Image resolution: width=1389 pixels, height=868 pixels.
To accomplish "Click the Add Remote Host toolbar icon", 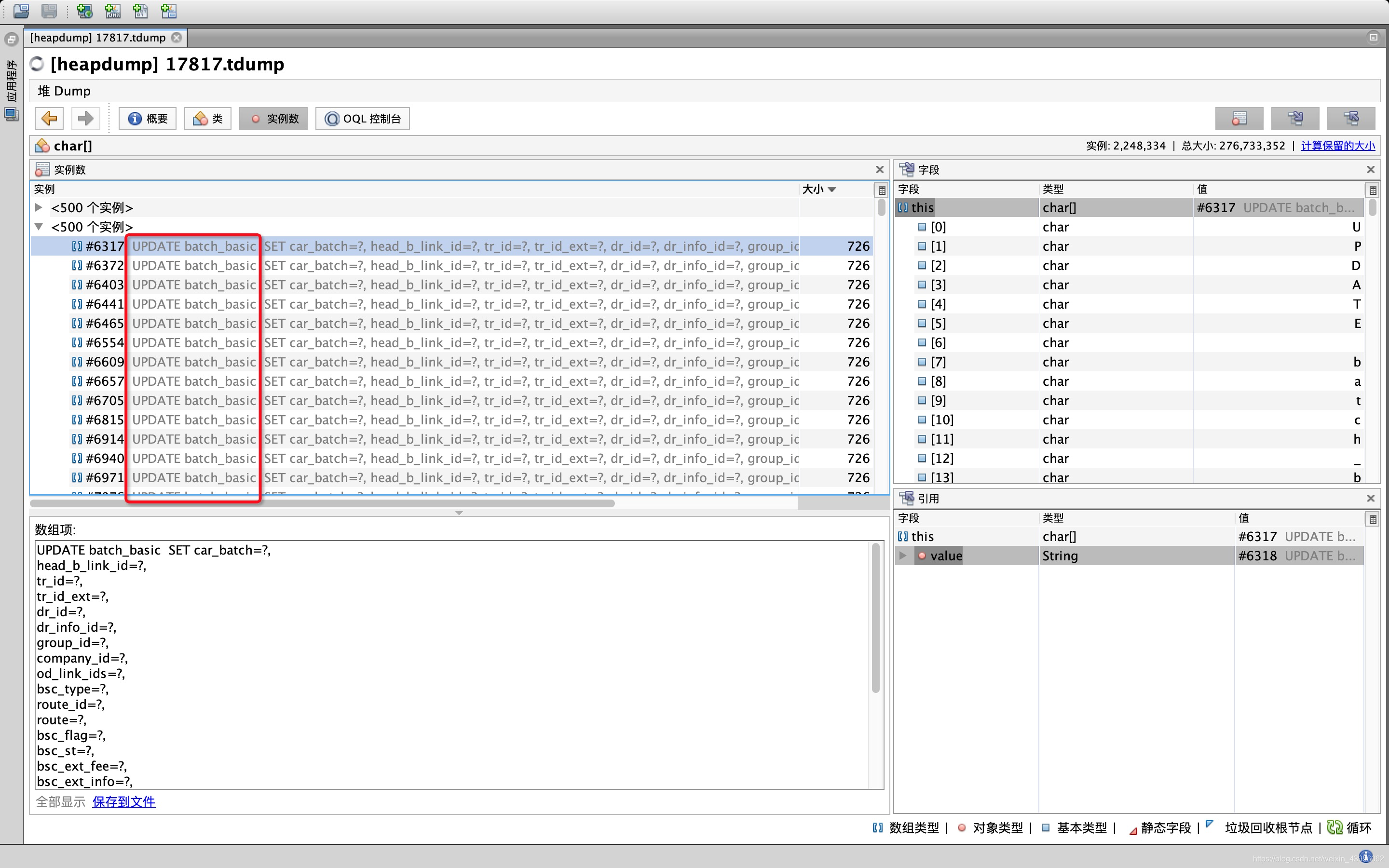I will (85, 11).
